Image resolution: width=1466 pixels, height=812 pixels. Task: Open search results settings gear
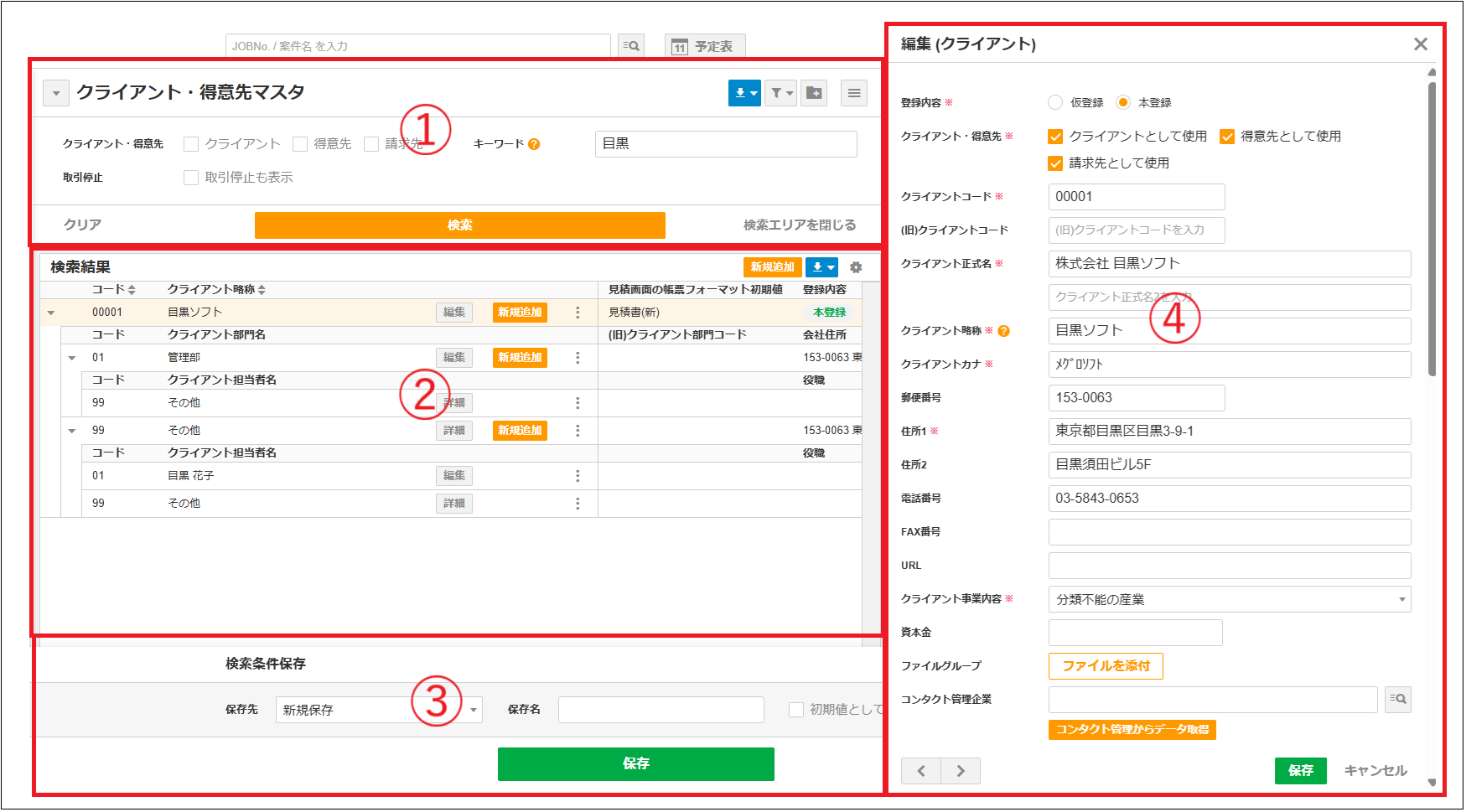point(855,267)
